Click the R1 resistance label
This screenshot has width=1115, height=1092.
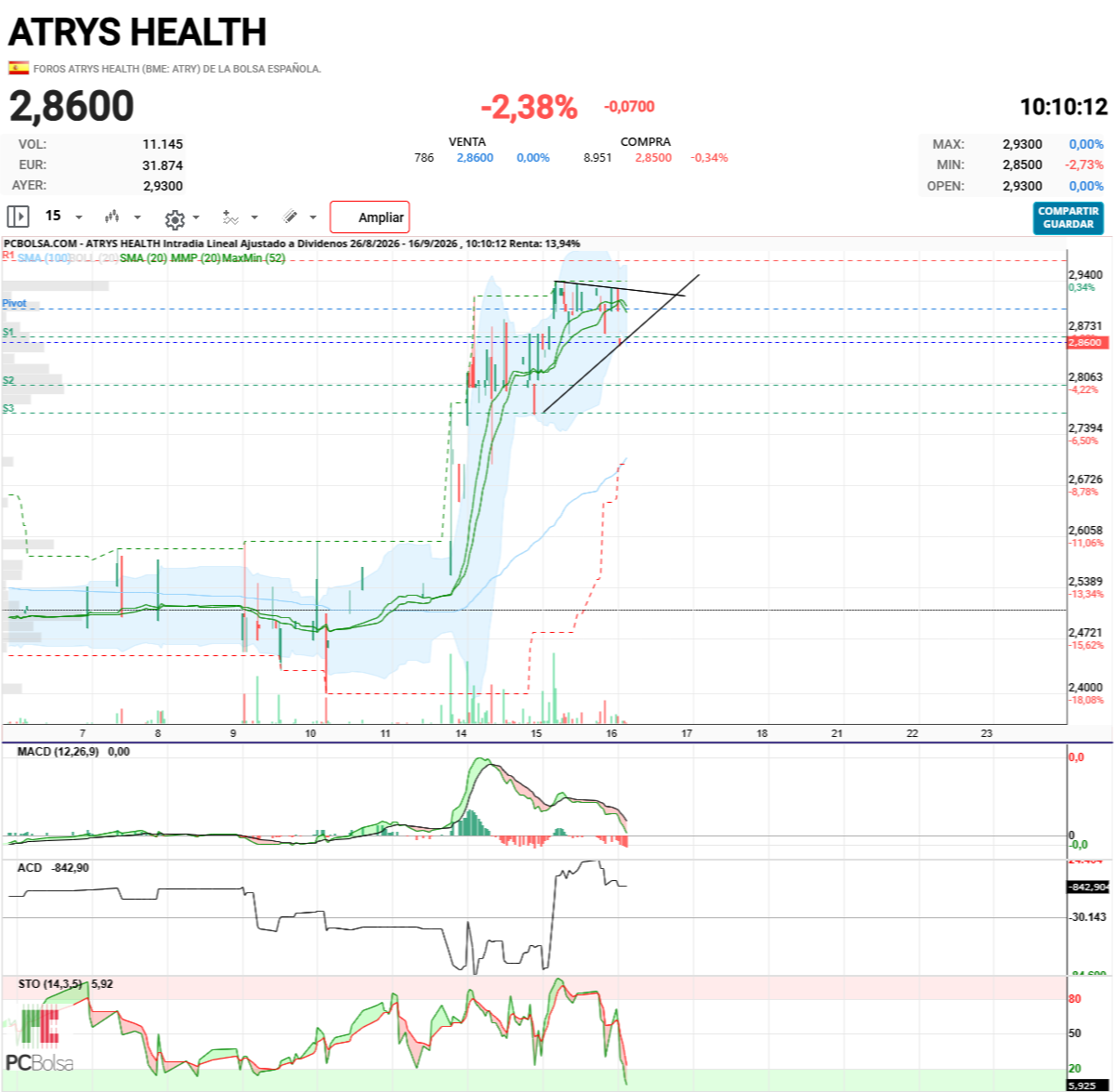[8, 254]
